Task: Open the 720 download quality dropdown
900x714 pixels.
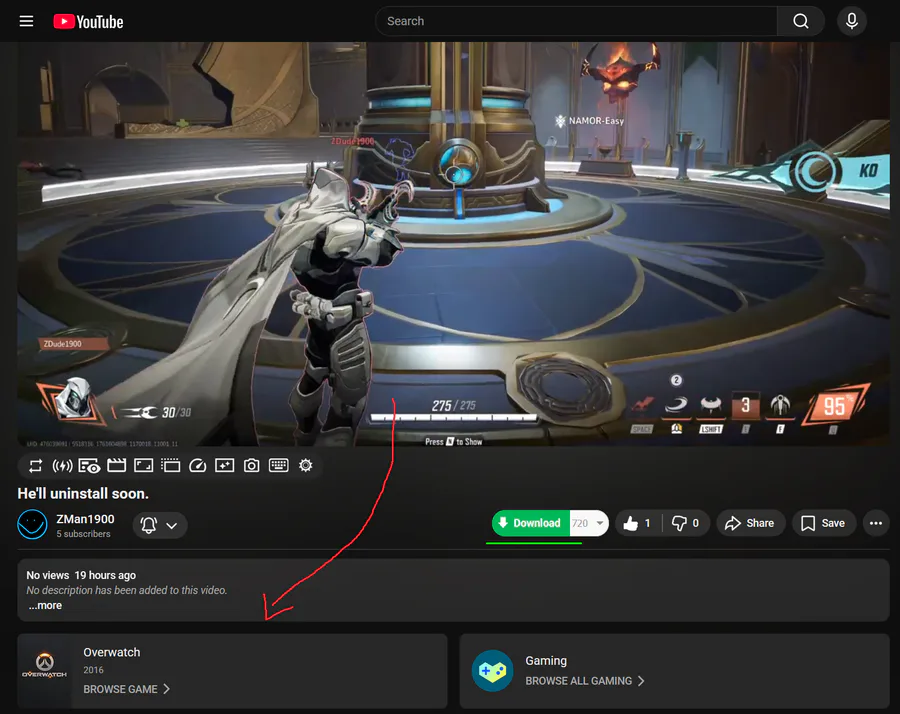Action: 589,523
